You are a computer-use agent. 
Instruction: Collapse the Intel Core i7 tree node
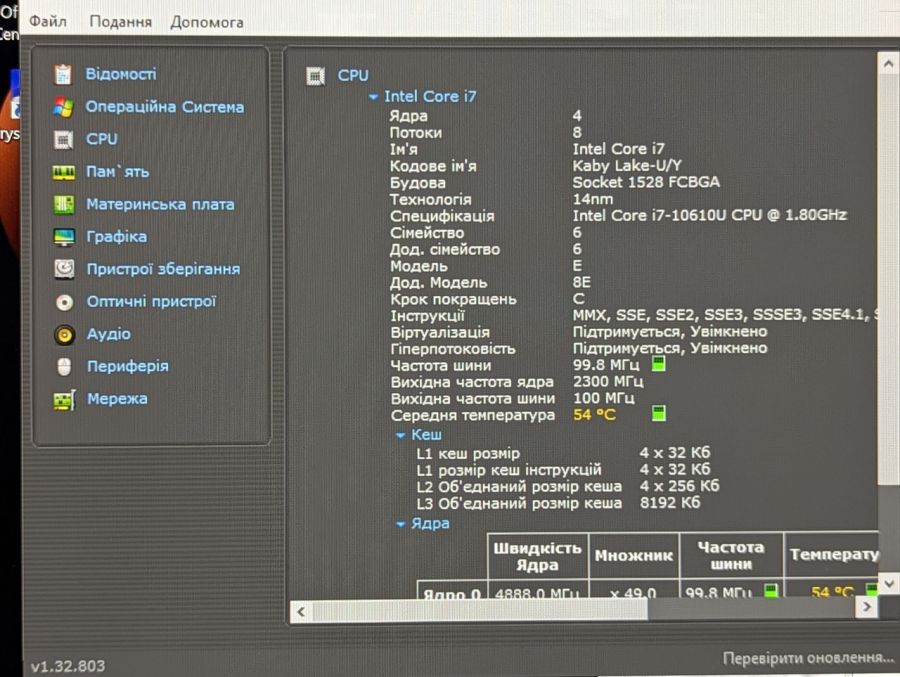click(x=374, y=97)
